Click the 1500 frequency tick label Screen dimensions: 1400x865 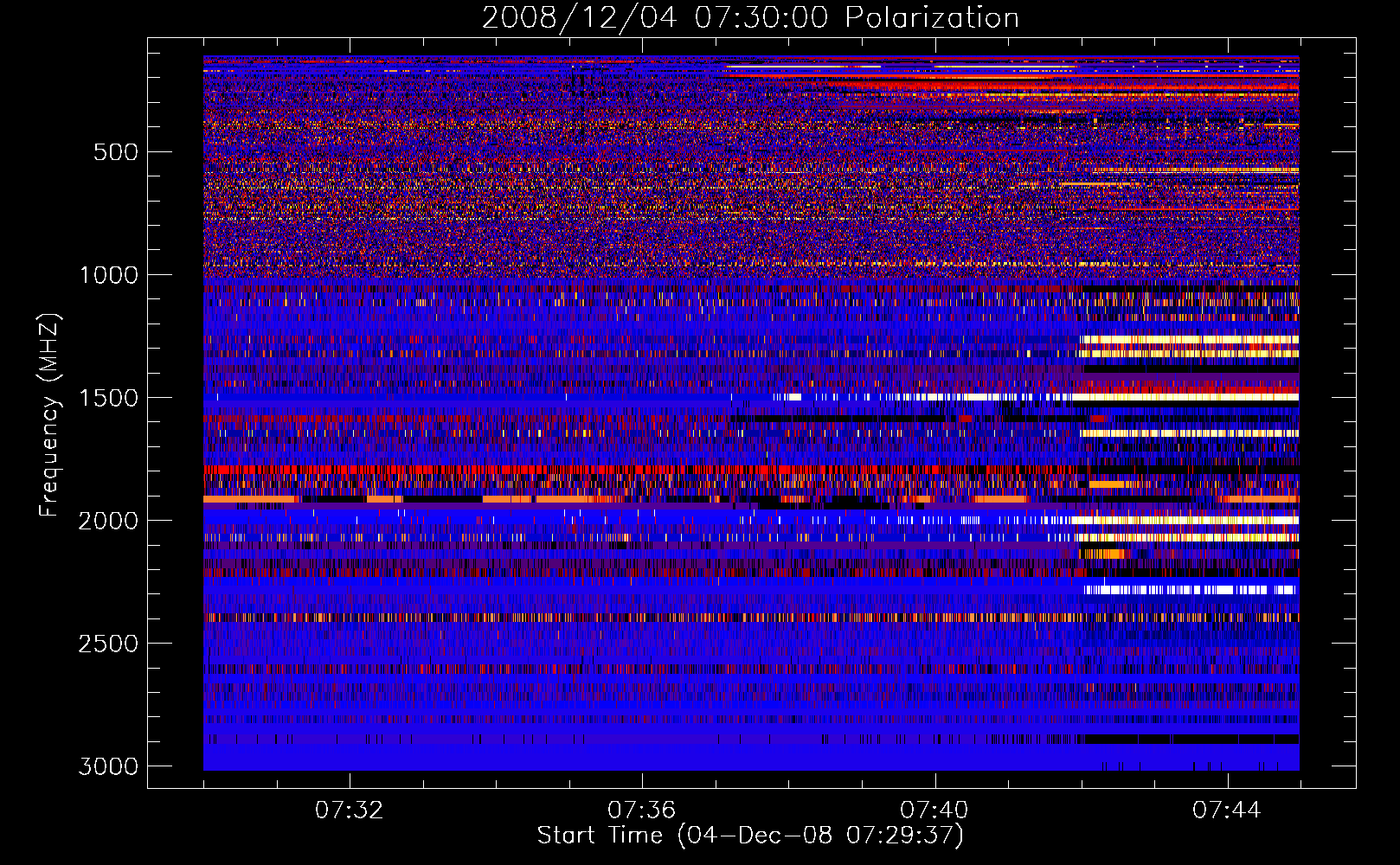pyautogui.click(x=108, y=398)
